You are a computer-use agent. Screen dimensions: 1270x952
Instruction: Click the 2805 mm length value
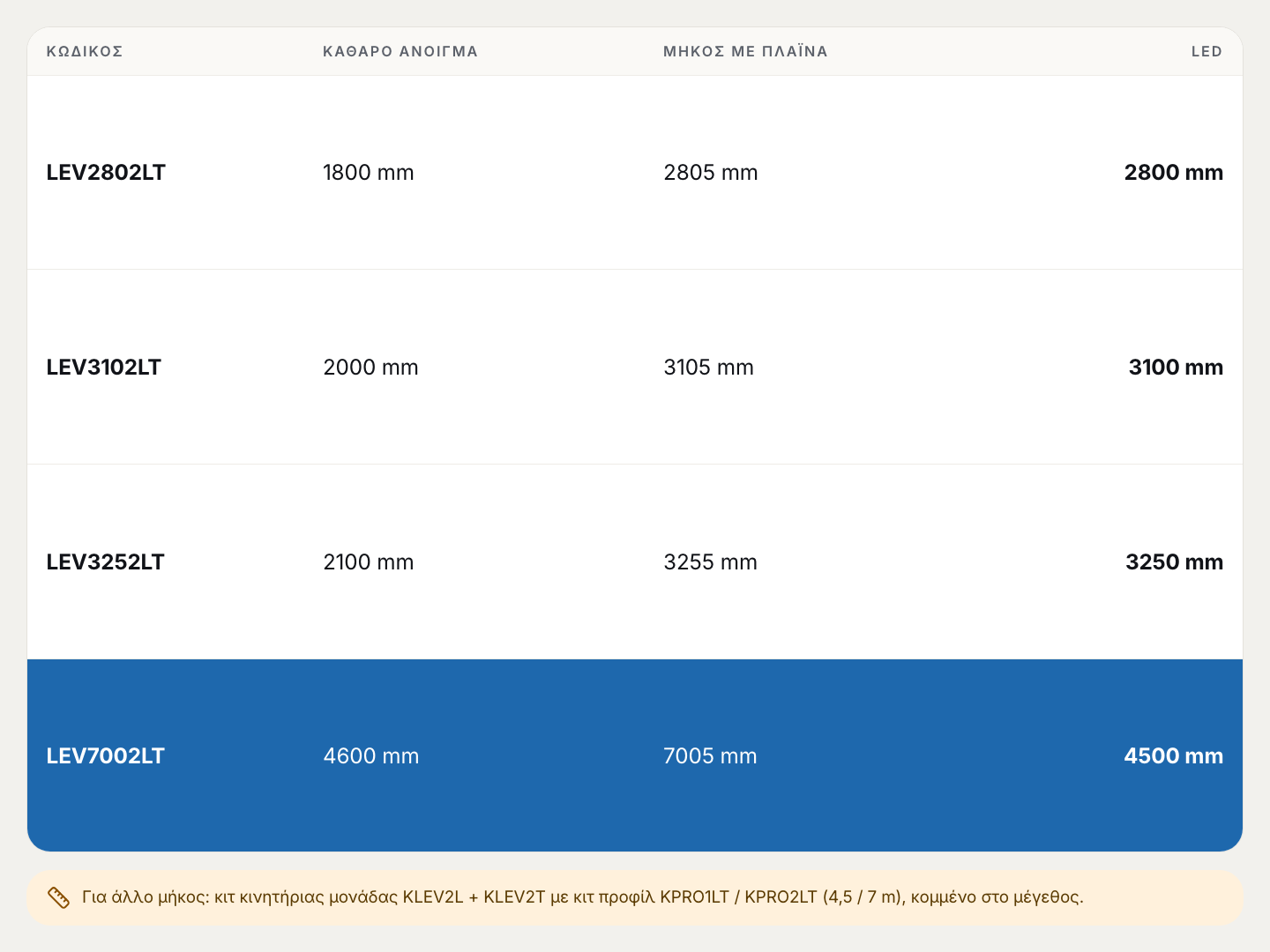tap(711, 172)
